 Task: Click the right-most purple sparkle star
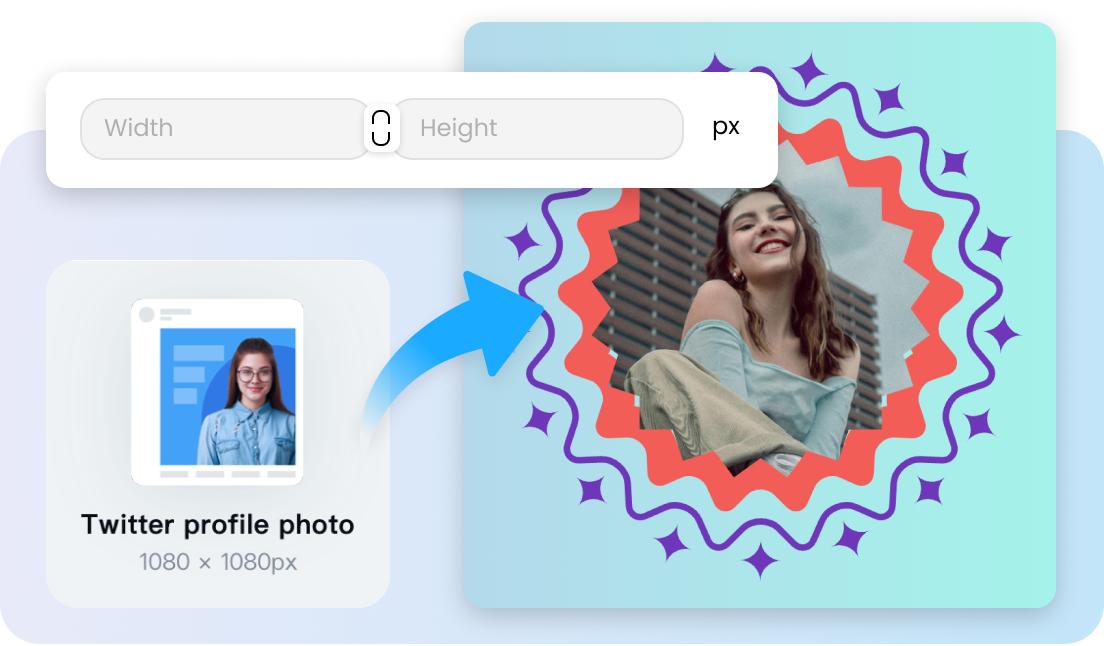coord(1001,333)
